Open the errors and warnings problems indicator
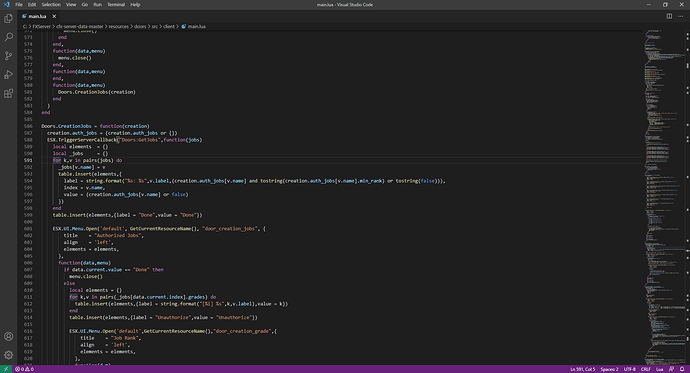690x373 pixels. [x=24, y=369]
